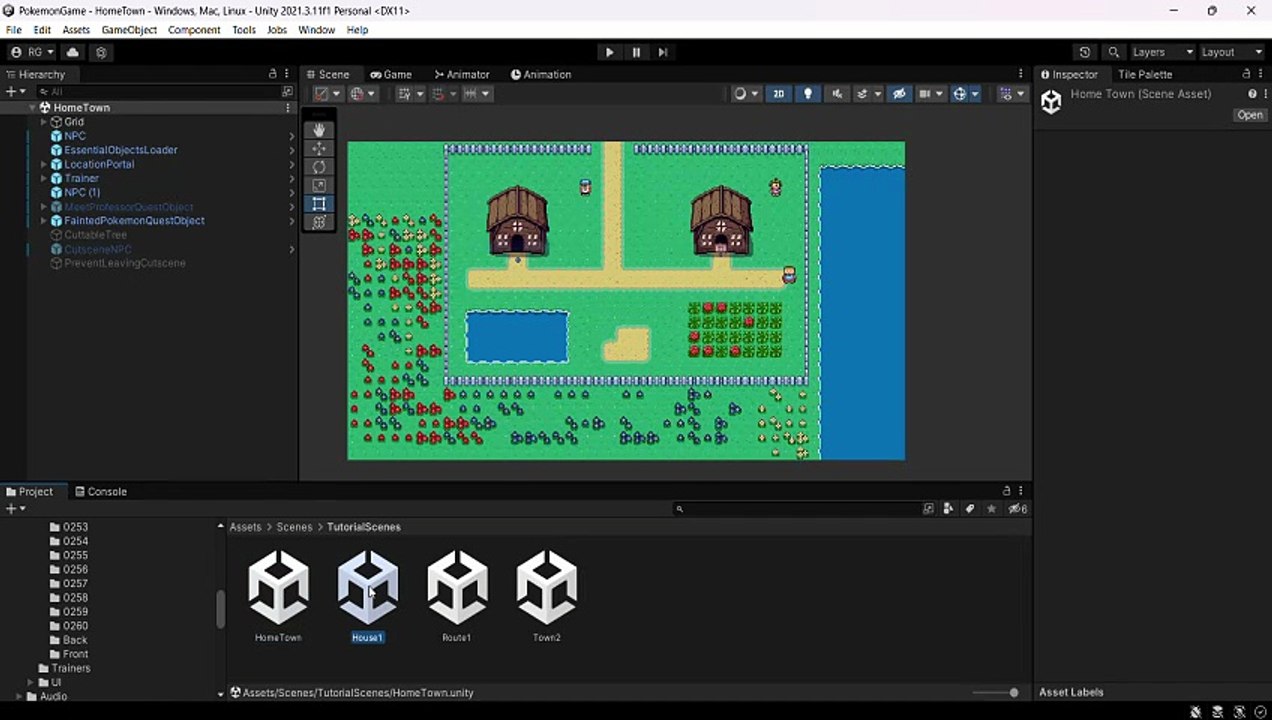Screen dimensions: 1272x720
Task: Expand the Grid object
Action: coord(44,122)
